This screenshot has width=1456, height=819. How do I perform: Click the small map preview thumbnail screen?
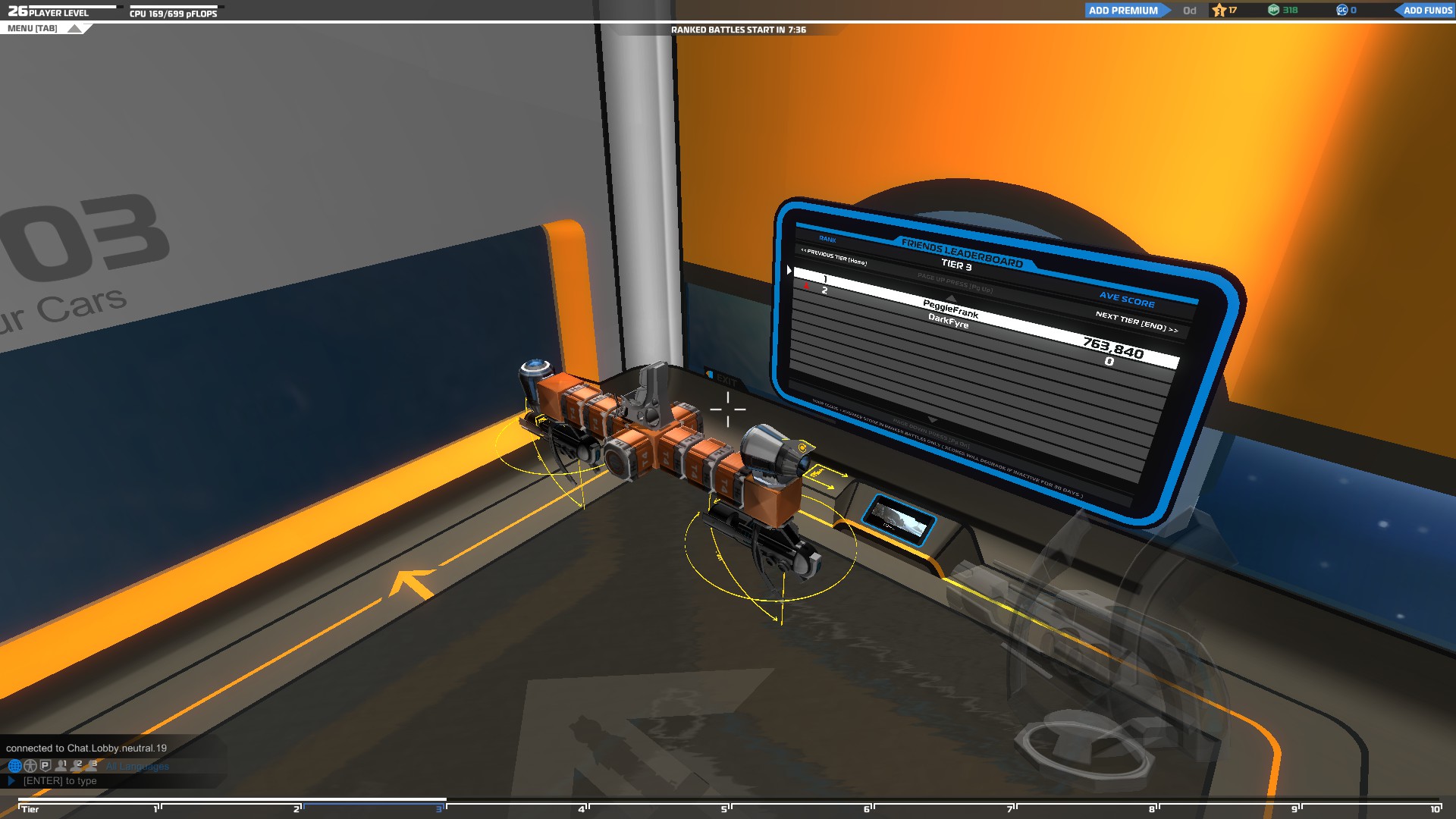pos(899,520)
